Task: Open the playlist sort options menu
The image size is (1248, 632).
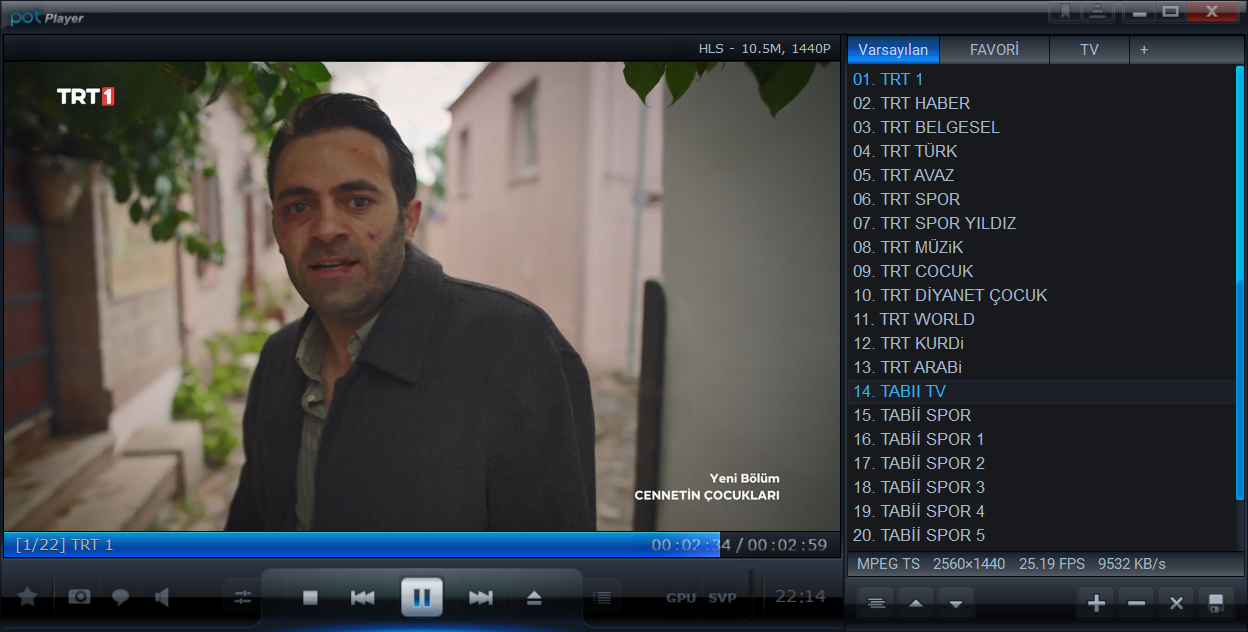Action: pyautogui.click(x=876, y=603)
